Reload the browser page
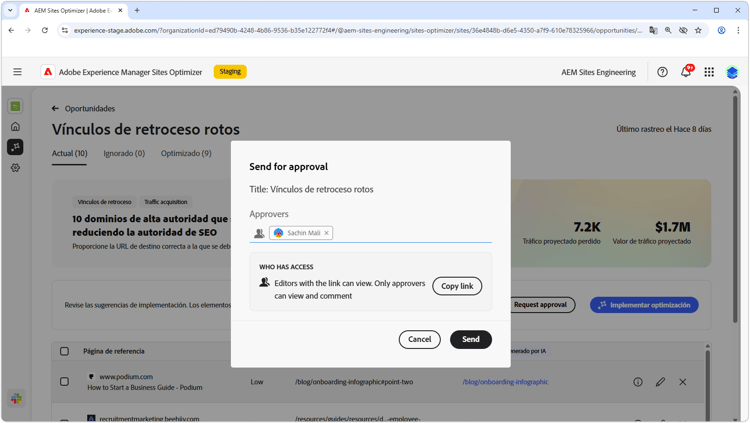Viewport: 750px width, 423px height. [44, 30]
